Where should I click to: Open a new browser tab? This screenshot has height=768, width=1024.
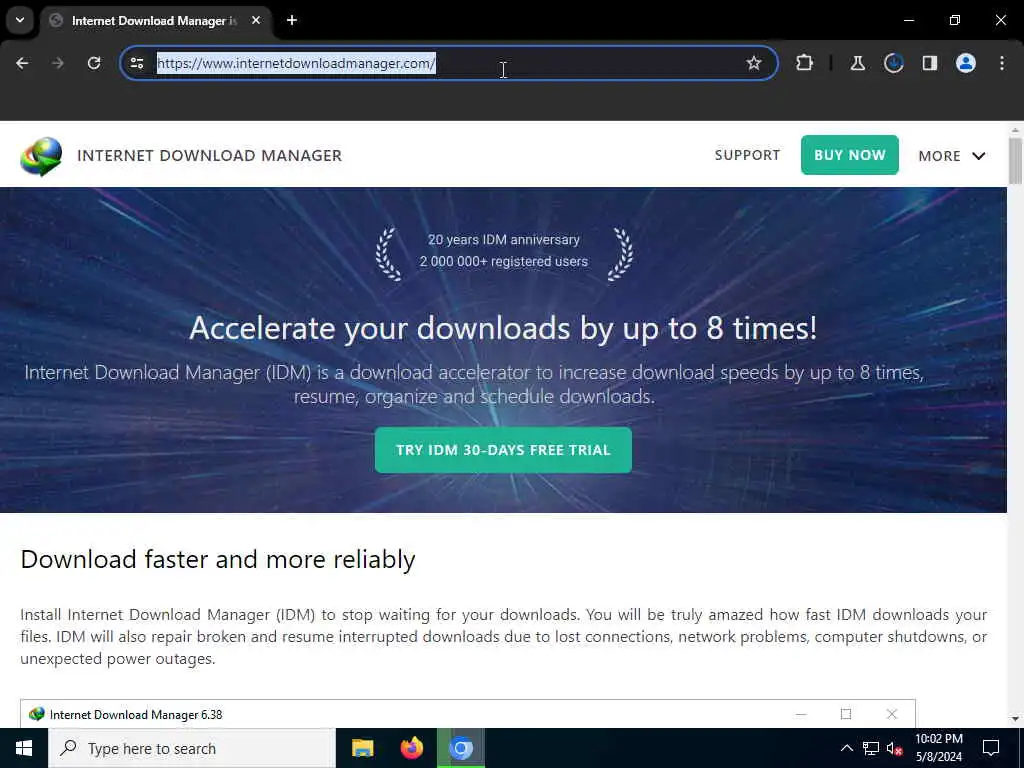coord(292,20)
